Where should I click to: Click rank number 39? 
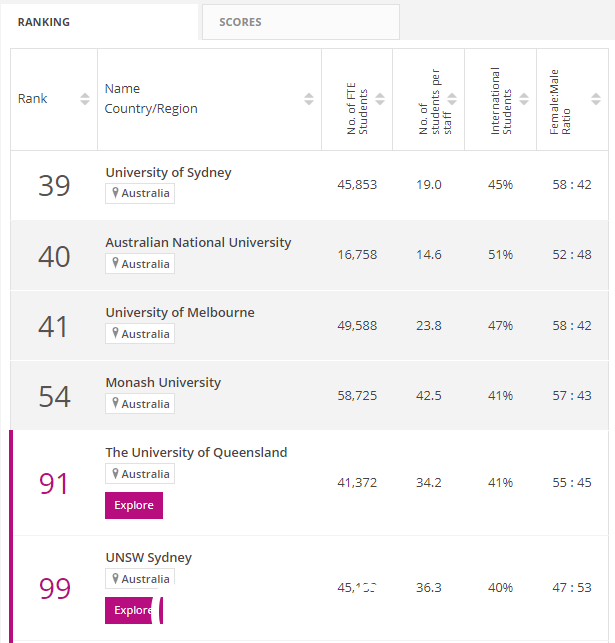(54, 186)
